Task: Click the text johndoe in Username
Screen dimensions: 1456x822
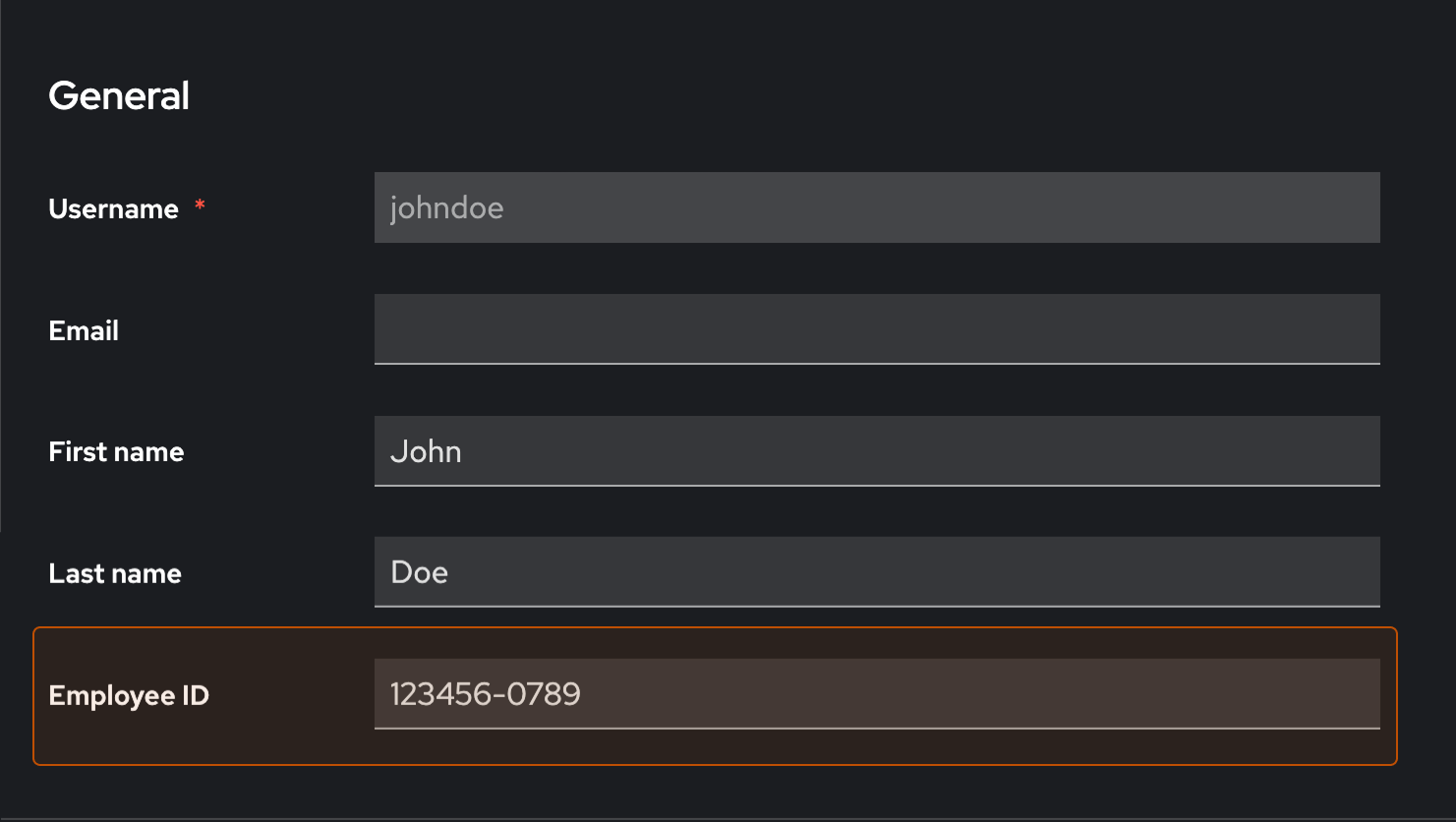Action: 447,207
